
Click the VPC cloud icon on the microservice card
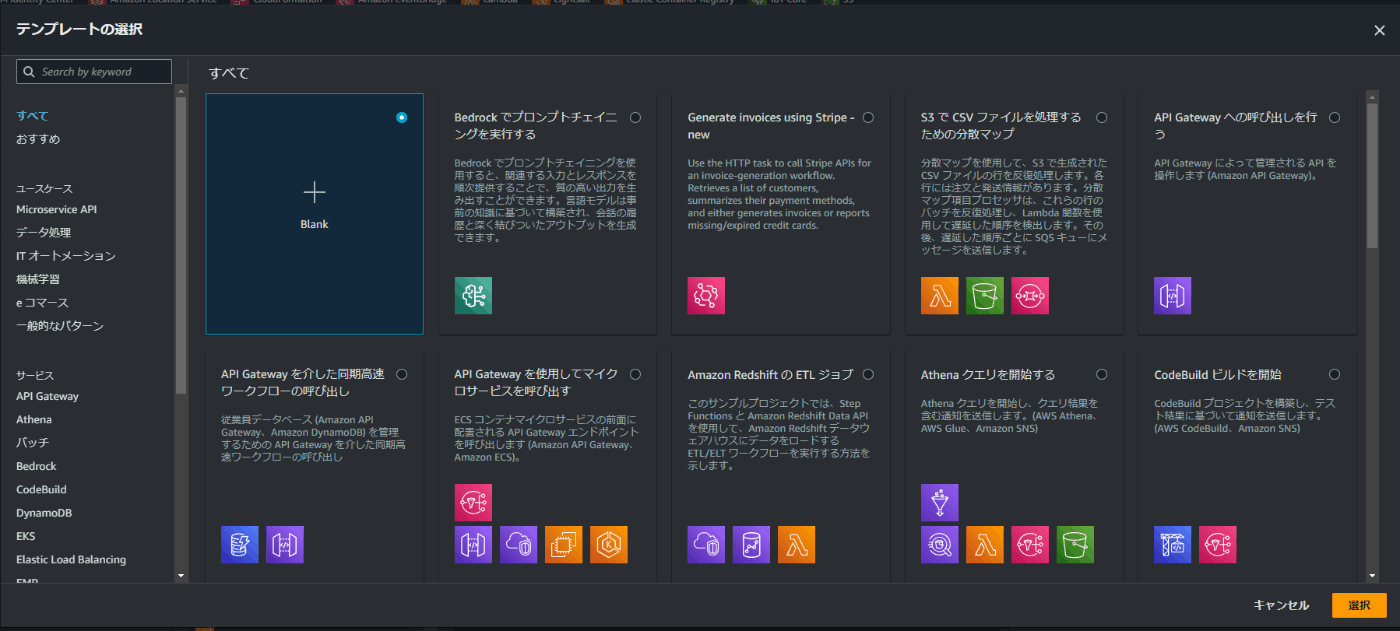tap(519, 545)
